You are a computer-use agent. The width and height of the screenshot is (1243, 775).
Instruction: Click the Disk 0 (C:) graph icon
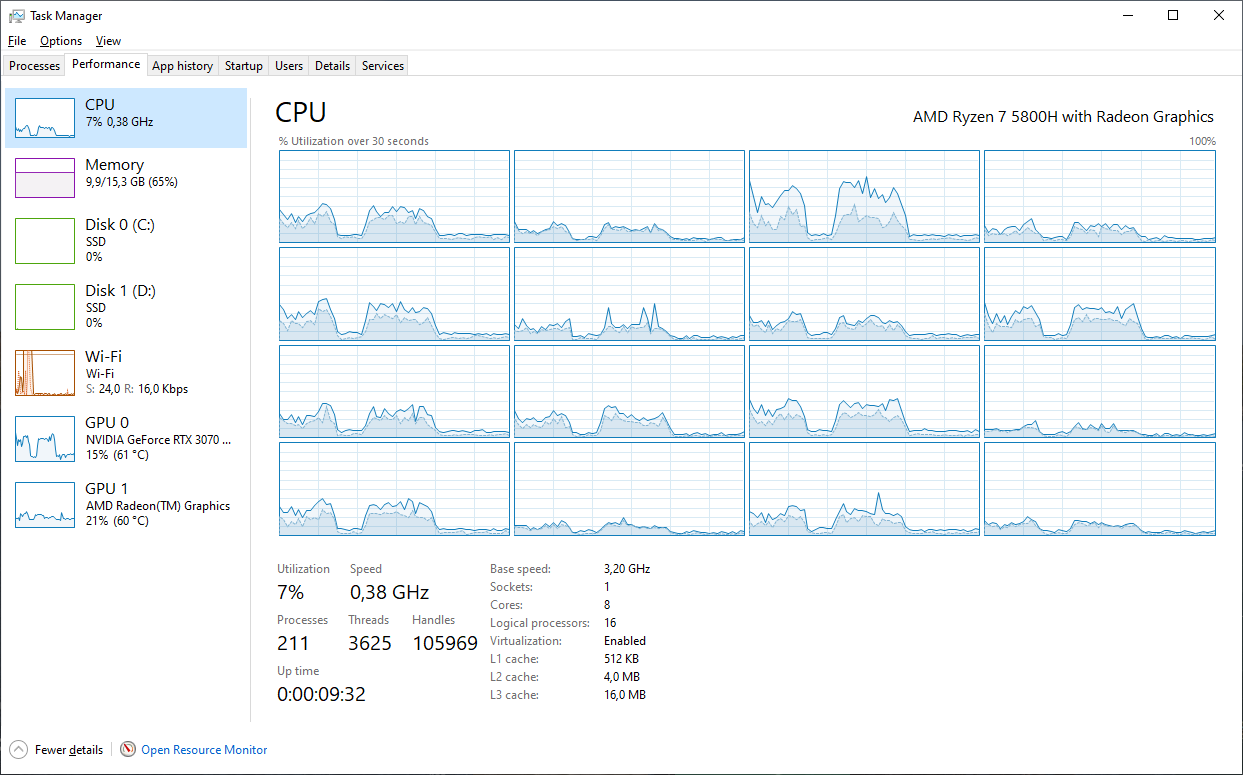pyautogui.click(x=44, y=240)
